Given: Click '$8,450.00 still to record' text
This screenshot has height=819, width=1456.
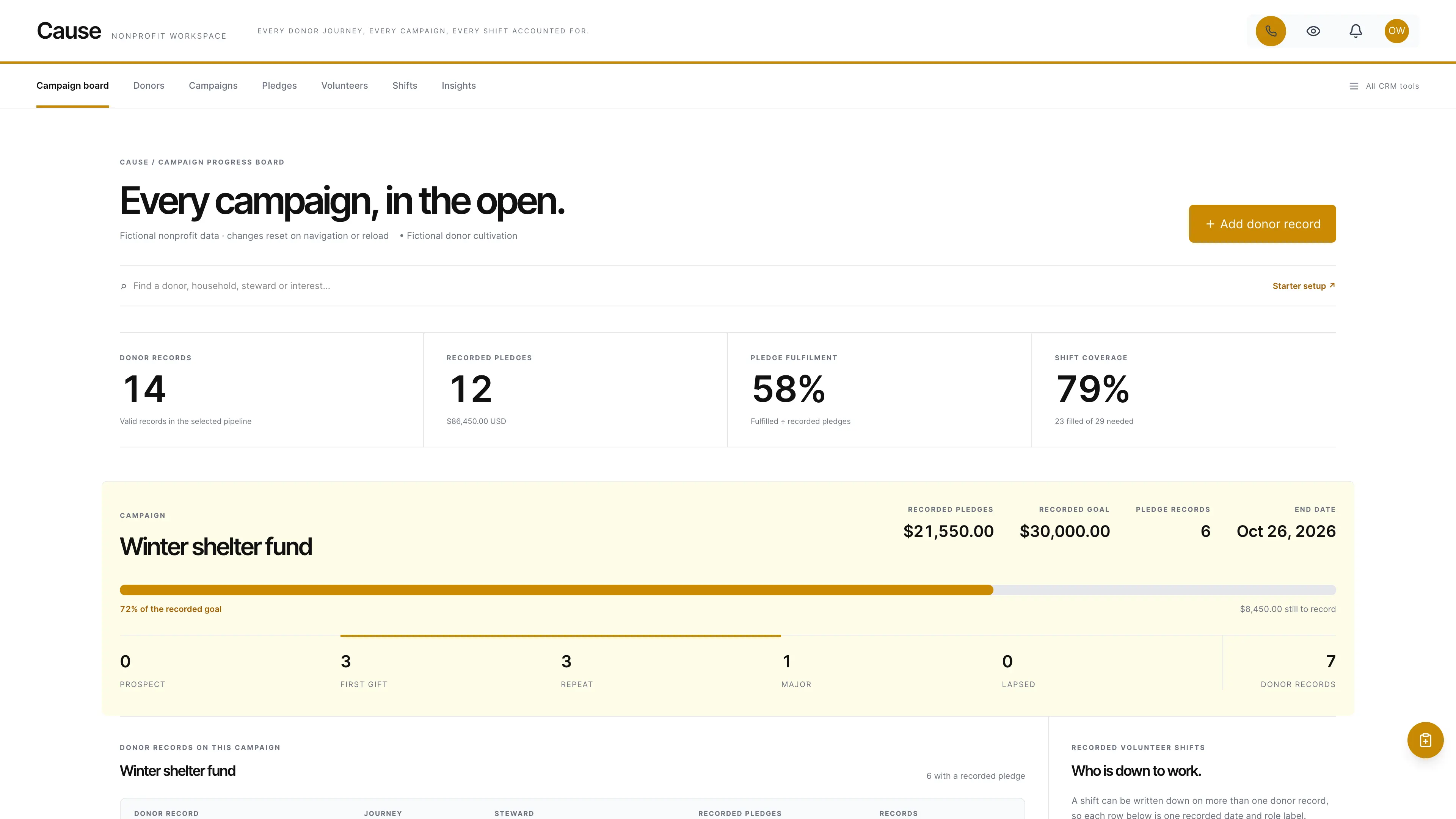Looking at the screenshot, I should click(x=1288, y=609).
